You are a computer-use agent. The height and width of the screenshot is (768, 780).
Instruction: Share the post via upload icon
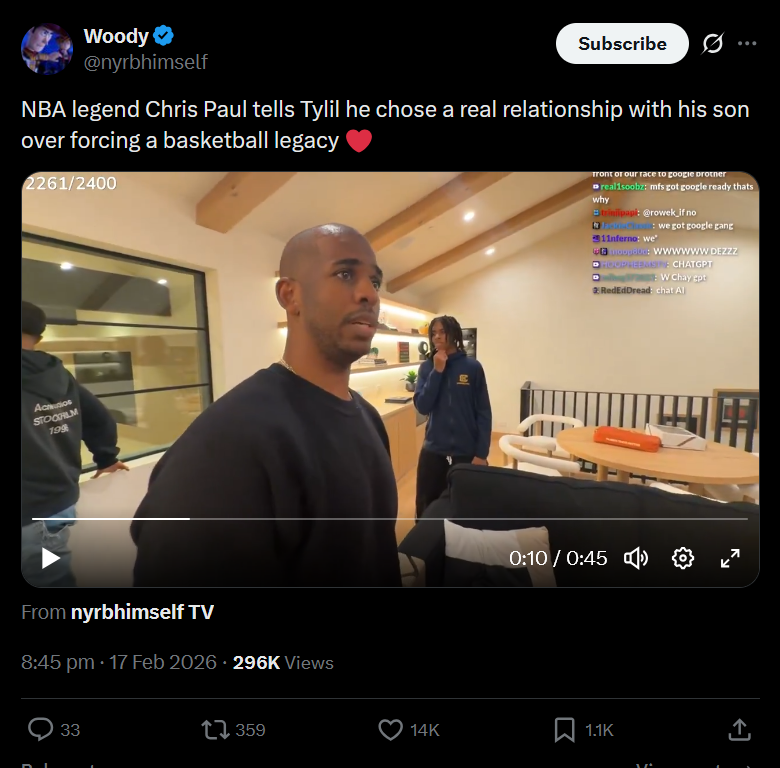[x=739, y=730]
